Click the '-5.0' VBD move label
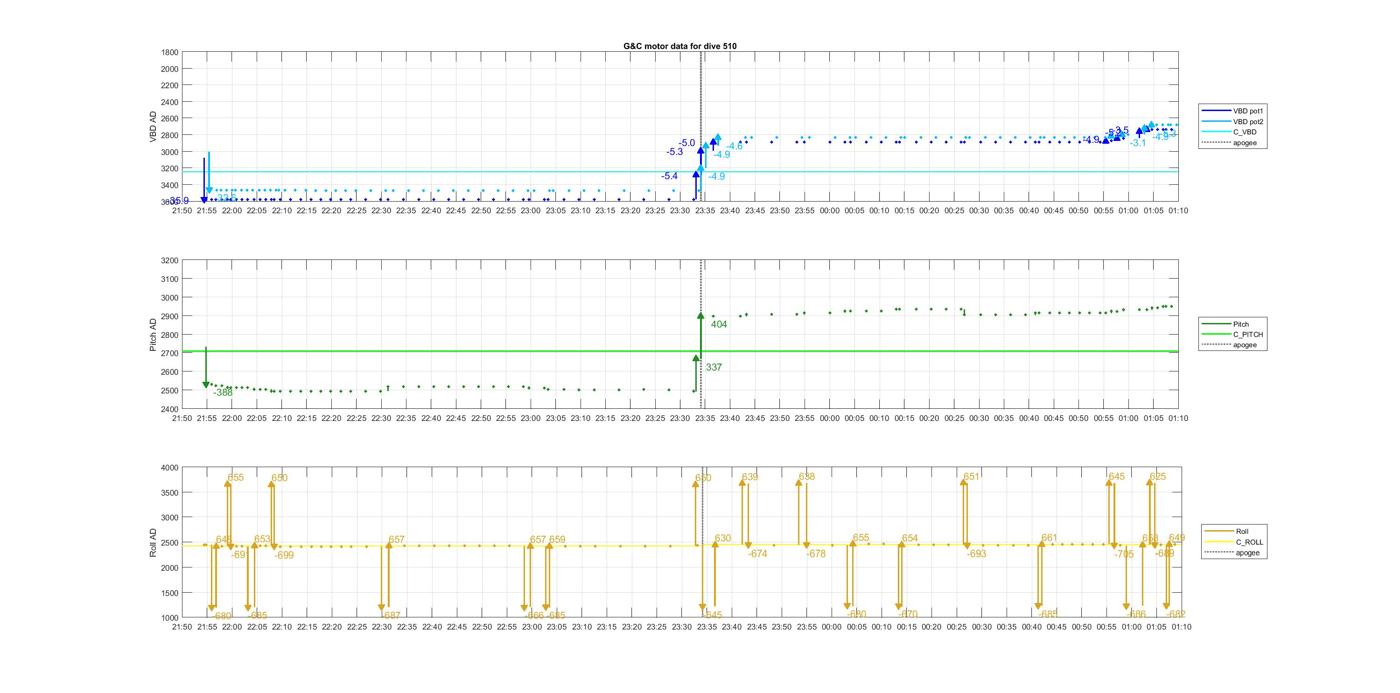The image size is (1400, 693). 686,144
